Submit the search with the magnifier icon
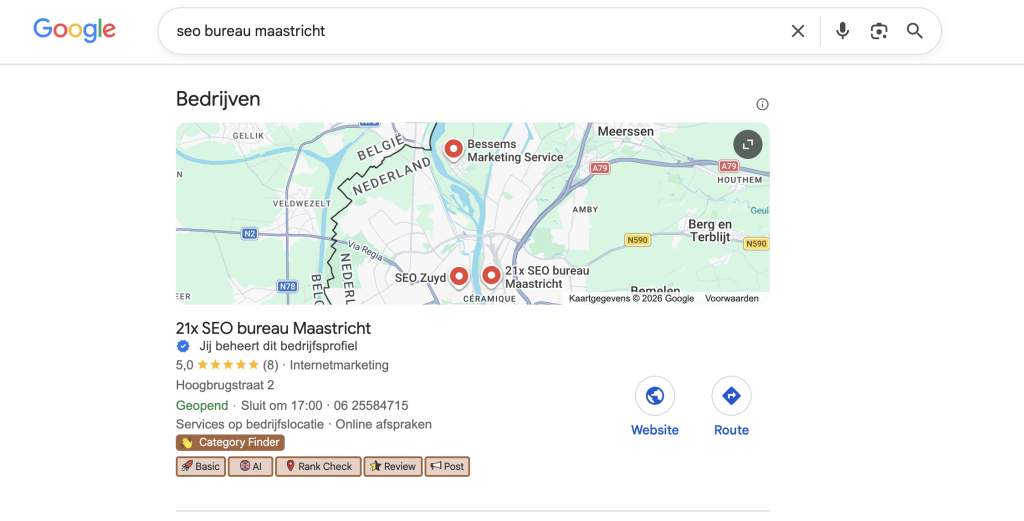 point(914,31)
